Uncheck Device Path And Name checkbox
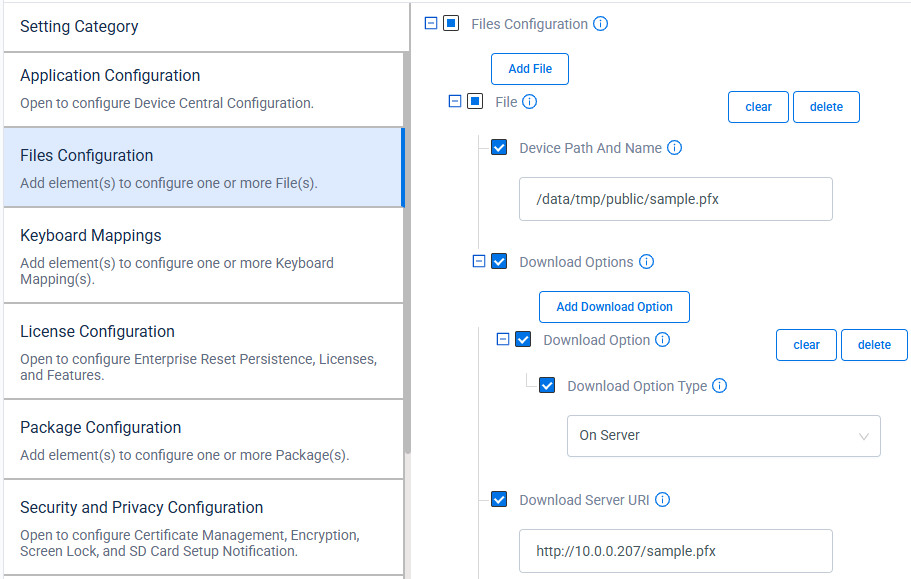911x579 pixels. pos(499,148)
